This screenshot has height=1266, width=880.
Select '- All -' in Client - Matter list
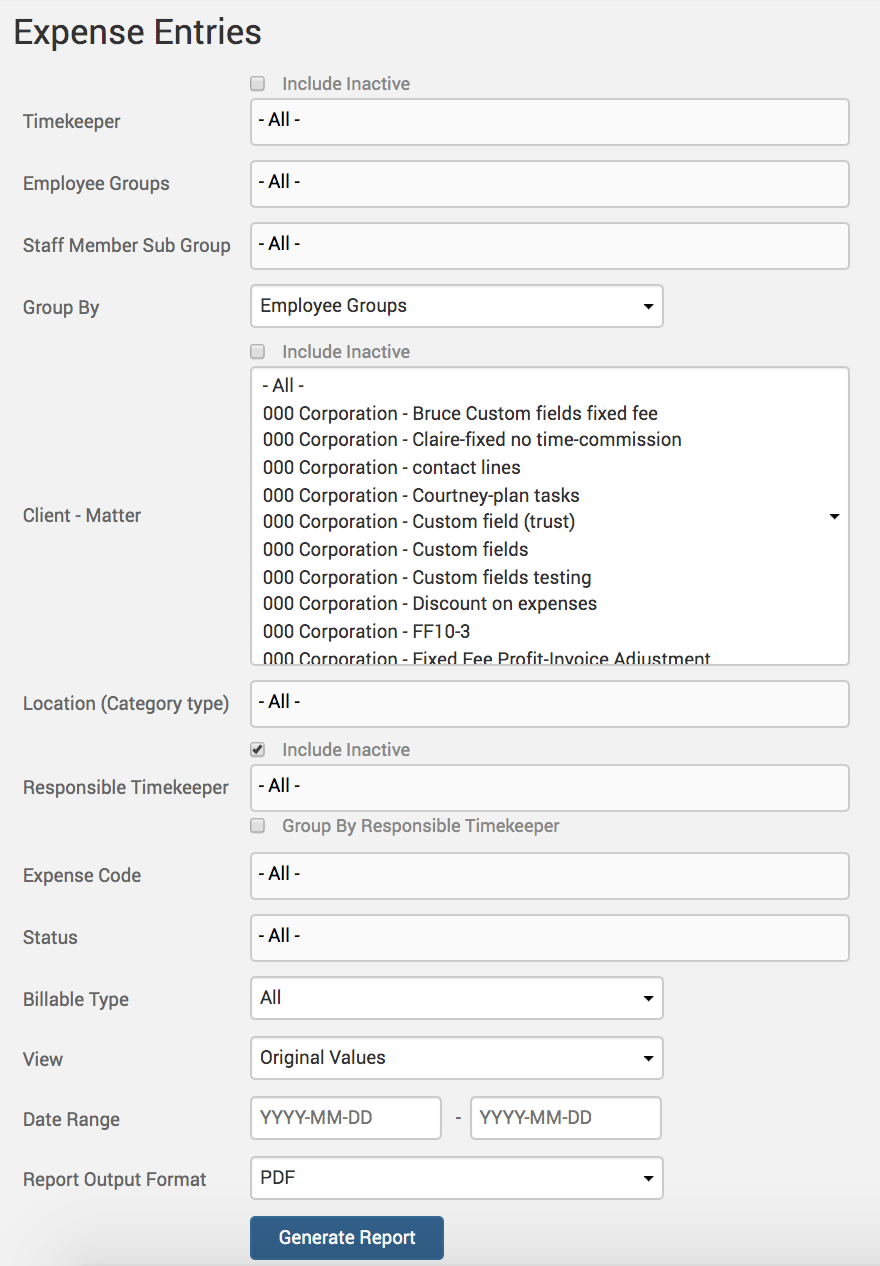tap(283, 386)
